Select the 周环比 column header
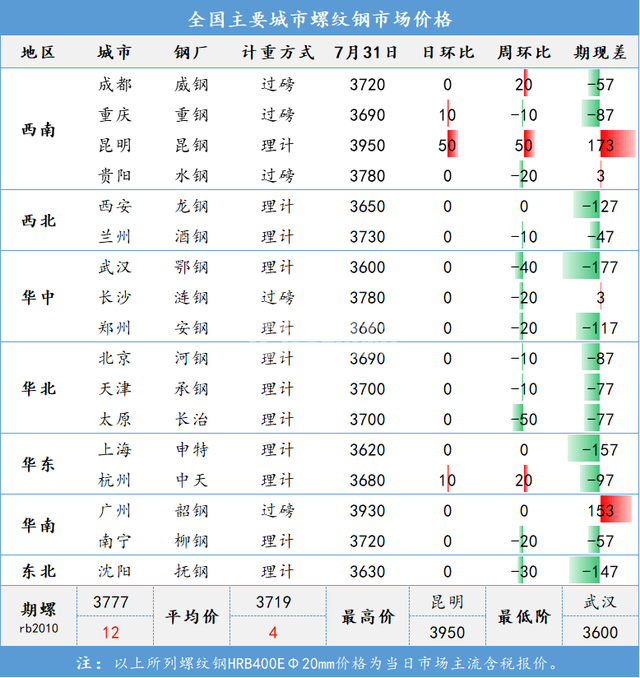Screen dimensions: 640x678 524,52
